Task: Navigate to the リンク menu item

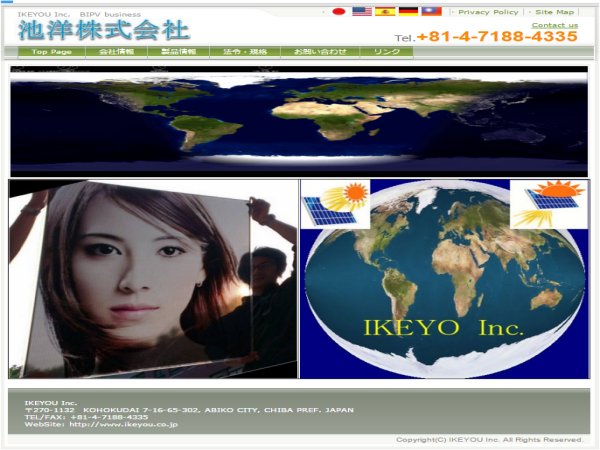Action: pyautogui.click(x=386, y=52)
